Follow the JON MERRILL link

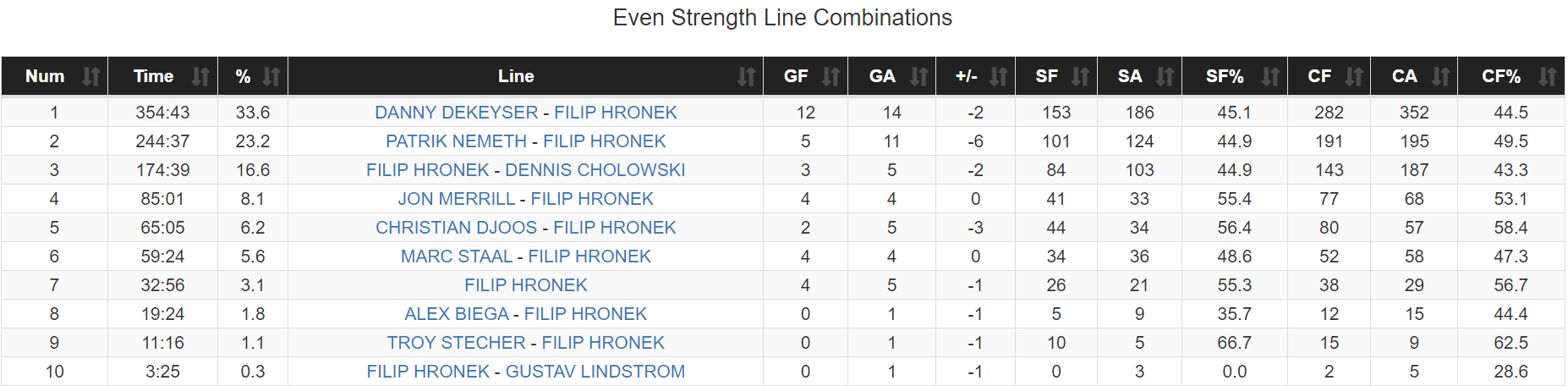click(x=456, y=199)
